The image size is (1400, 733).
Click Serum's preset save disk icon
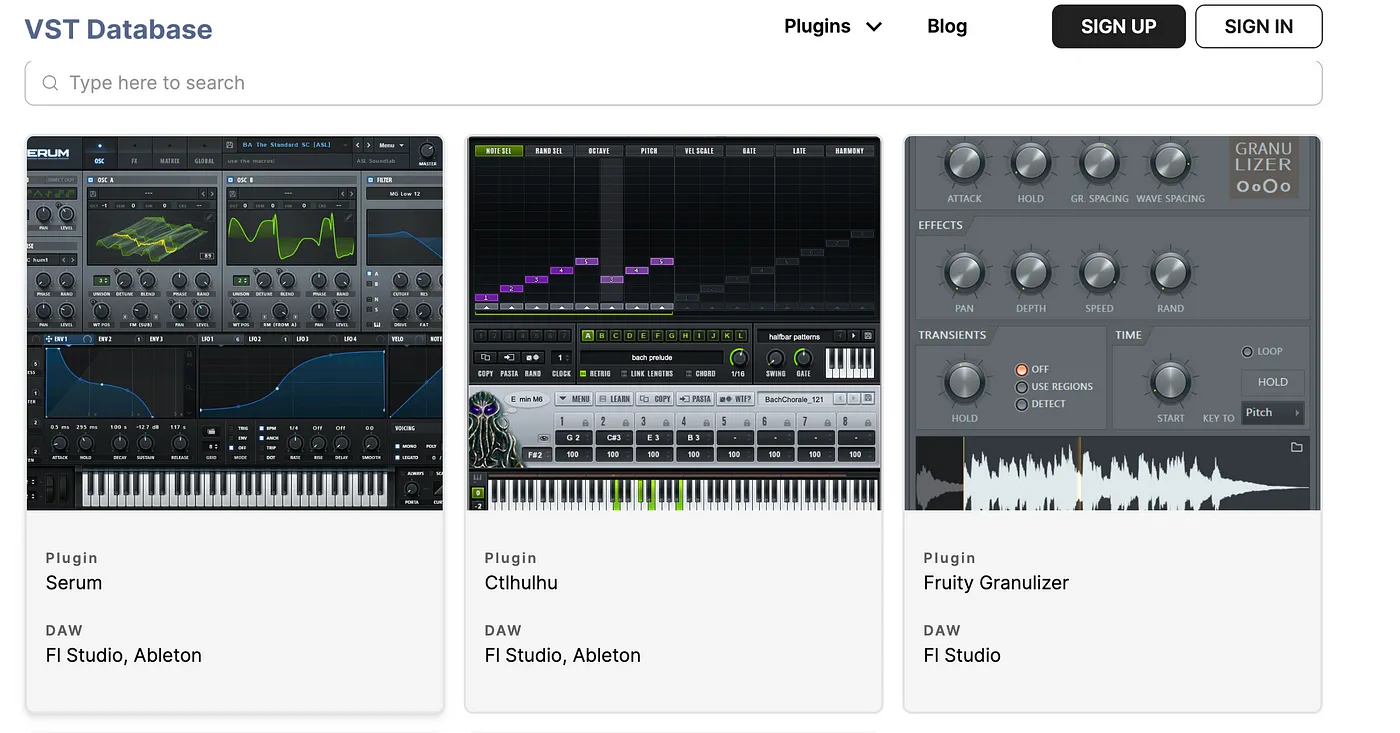point(230,145)
